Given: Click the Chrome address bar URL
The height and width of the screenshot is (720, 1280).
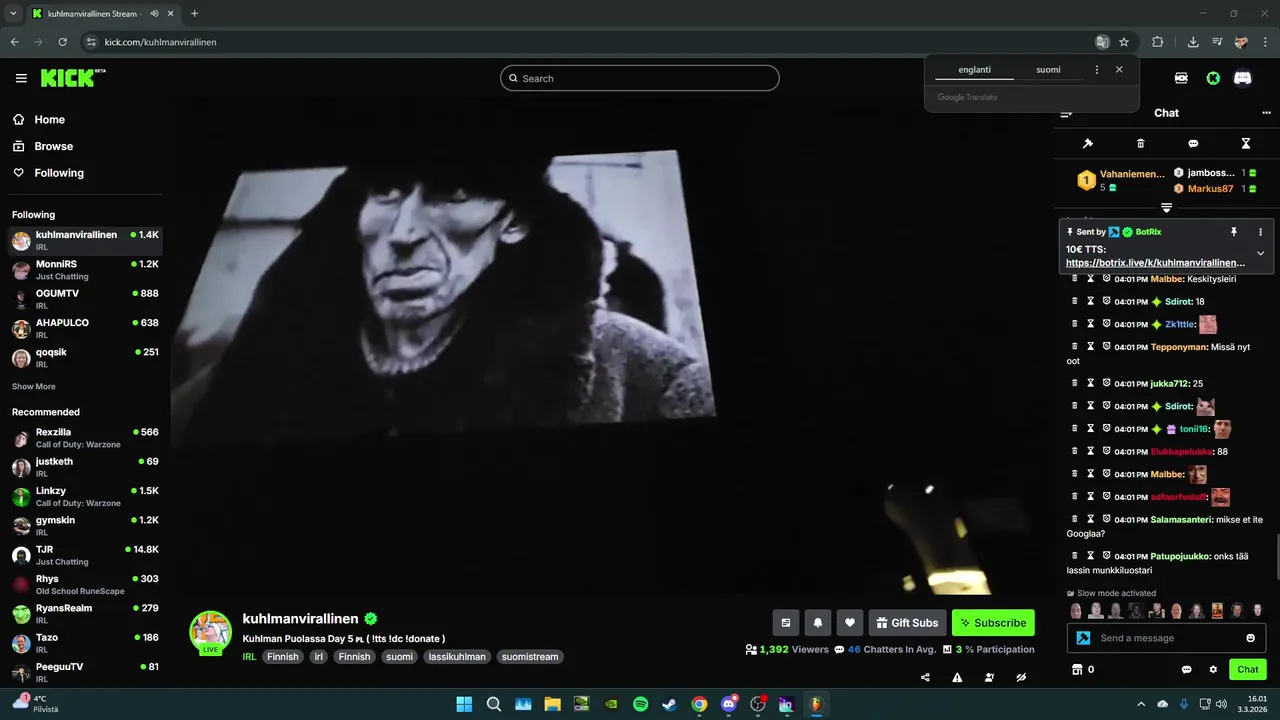Looking at the screenshot, I should (x=160, y=42).
